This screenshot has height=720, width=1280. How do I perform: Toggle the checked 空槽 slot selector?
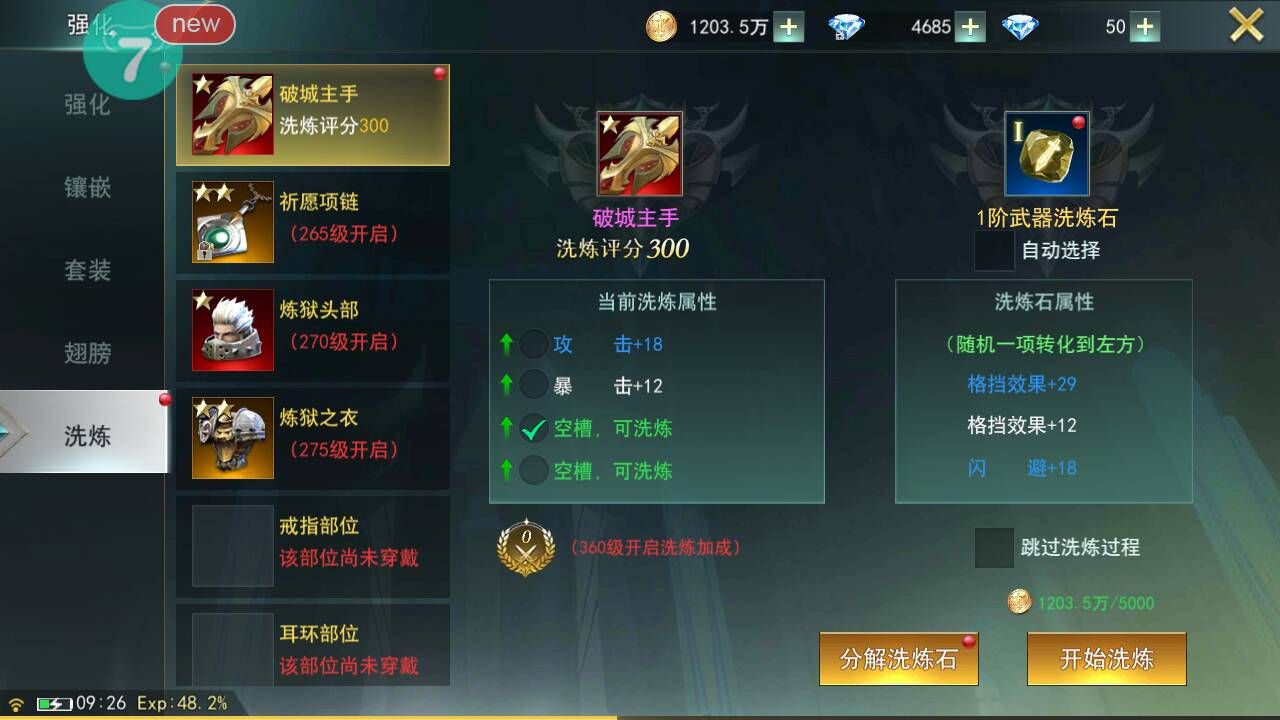pyautogui.click(x=534, y=428)
